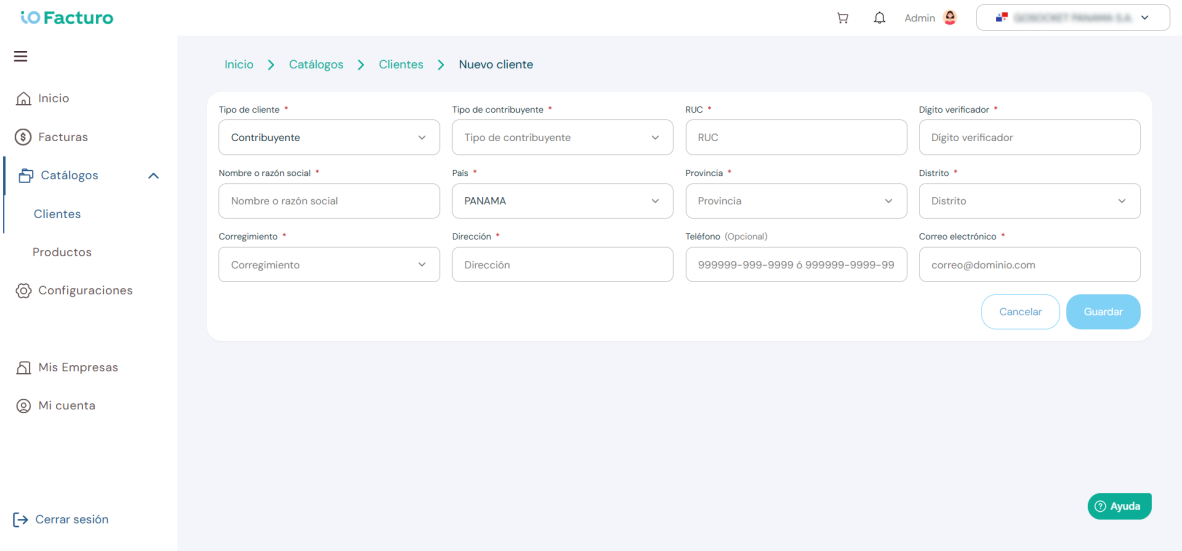Open the Tipo de cliente dropdown
1182x551 pixels.
pos(329,137)
